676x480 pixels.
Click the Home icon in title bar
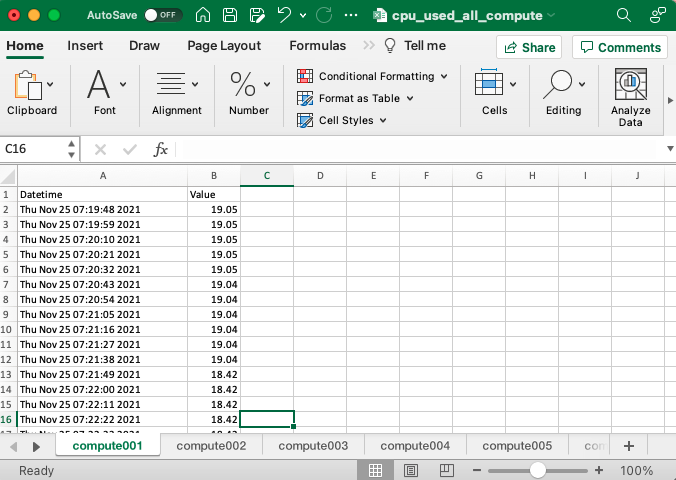[203, 16]
